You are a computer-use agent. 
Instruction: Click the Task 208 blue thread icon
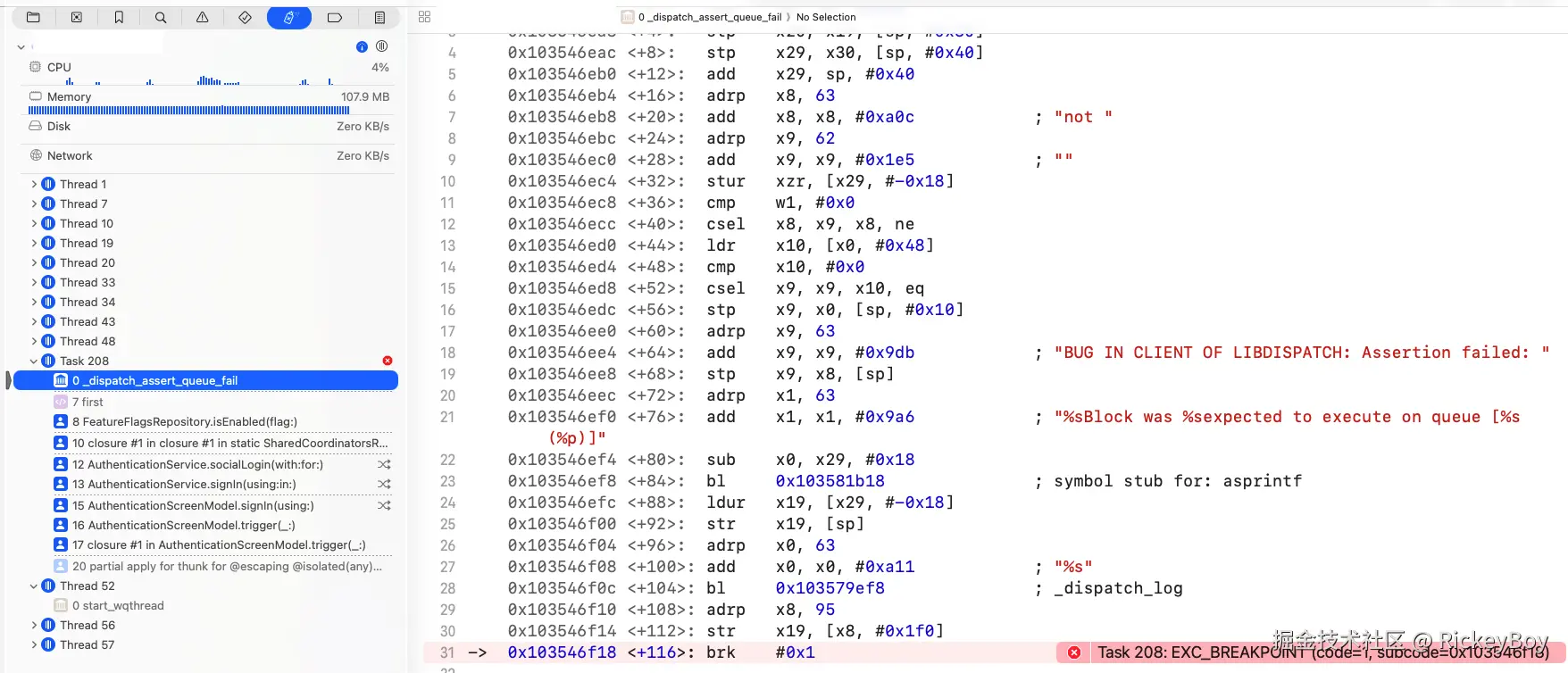(x=48, y=361)
